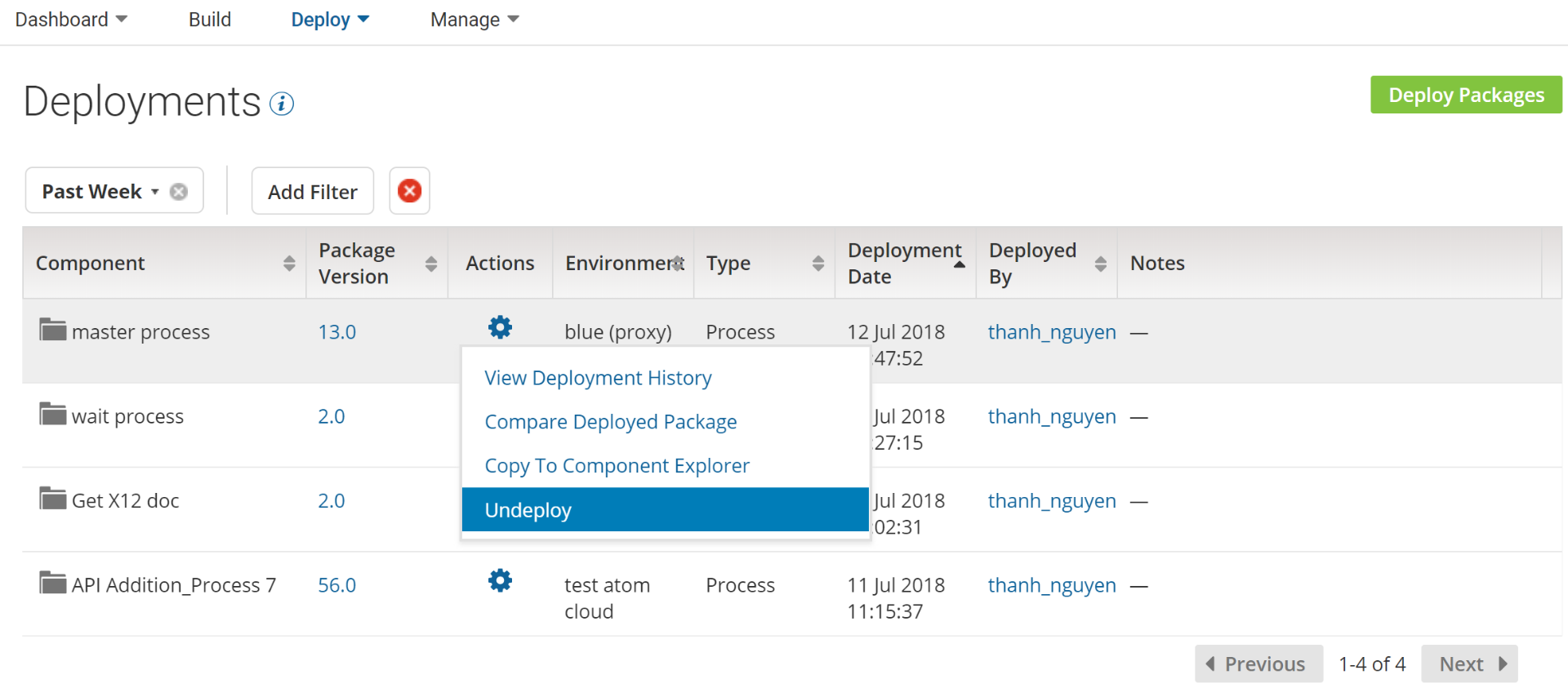The image size is (1568, 688).
Task: Sort table by Deployed By arrows
Action: 1100,263
